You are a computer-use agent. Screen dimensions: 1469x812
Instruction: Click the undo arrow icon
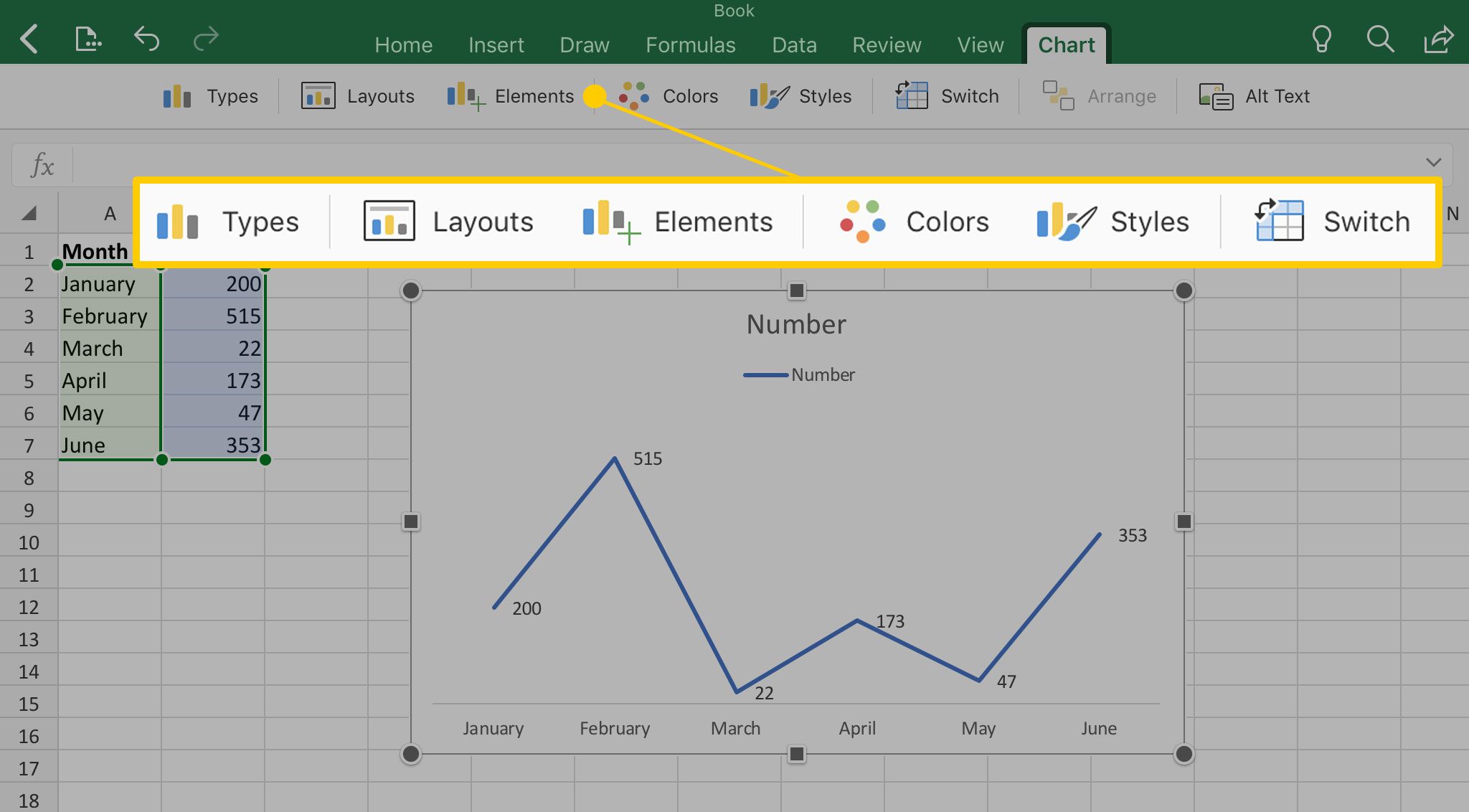point(146,39)
